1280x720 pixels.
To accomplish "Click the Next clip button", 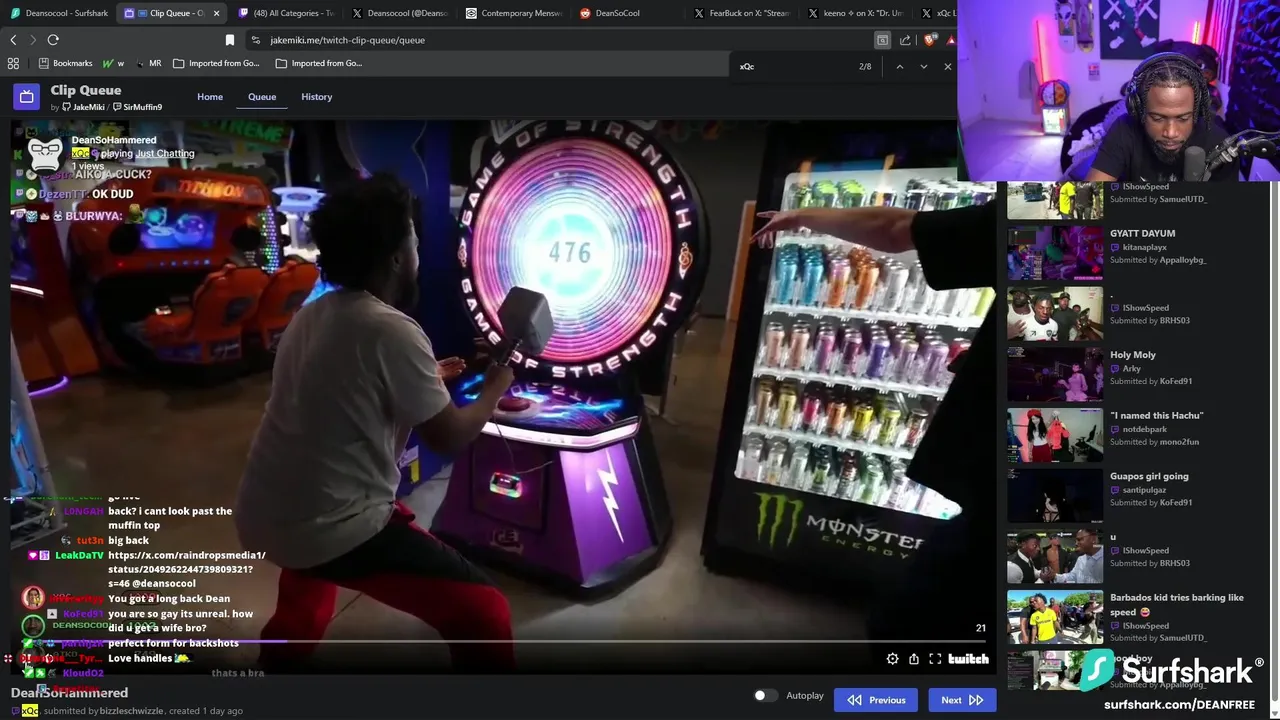I will click(962, 700).
